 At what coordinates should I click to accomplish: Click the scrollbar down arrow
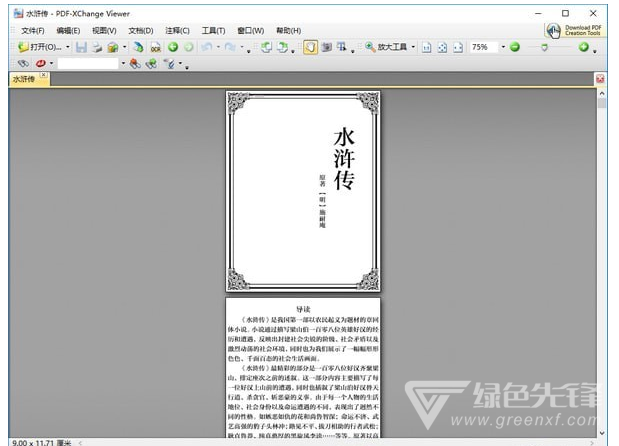(602, 433)
